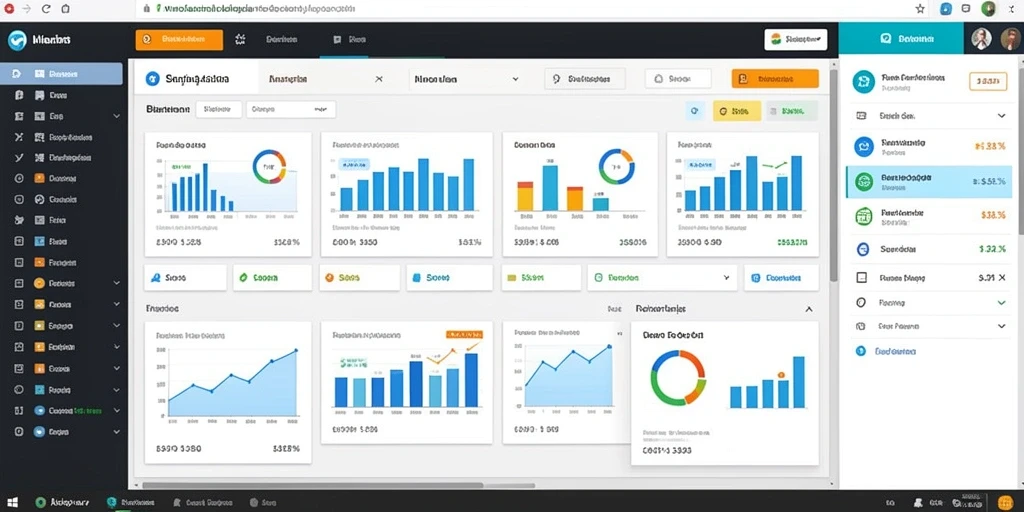The image size is (1024, 512).
Task: Reload the page with the browser refresh icon
Action: [46, 9]
